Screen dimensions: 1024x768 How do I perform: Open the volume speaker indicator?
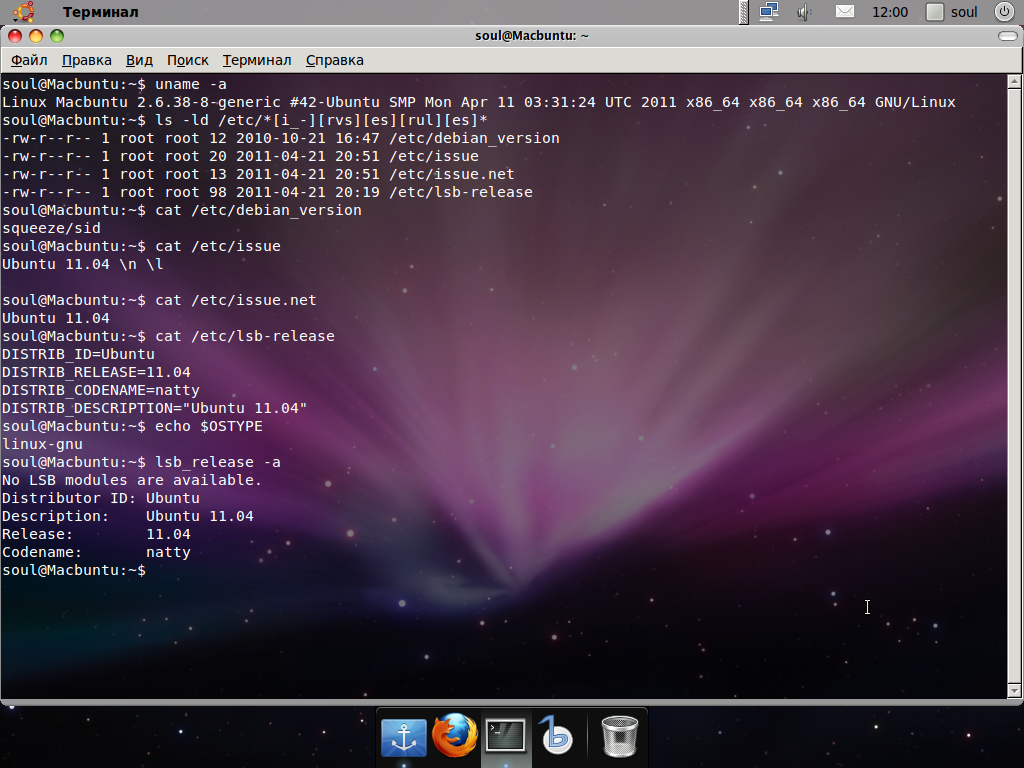(x=805, y=12)
